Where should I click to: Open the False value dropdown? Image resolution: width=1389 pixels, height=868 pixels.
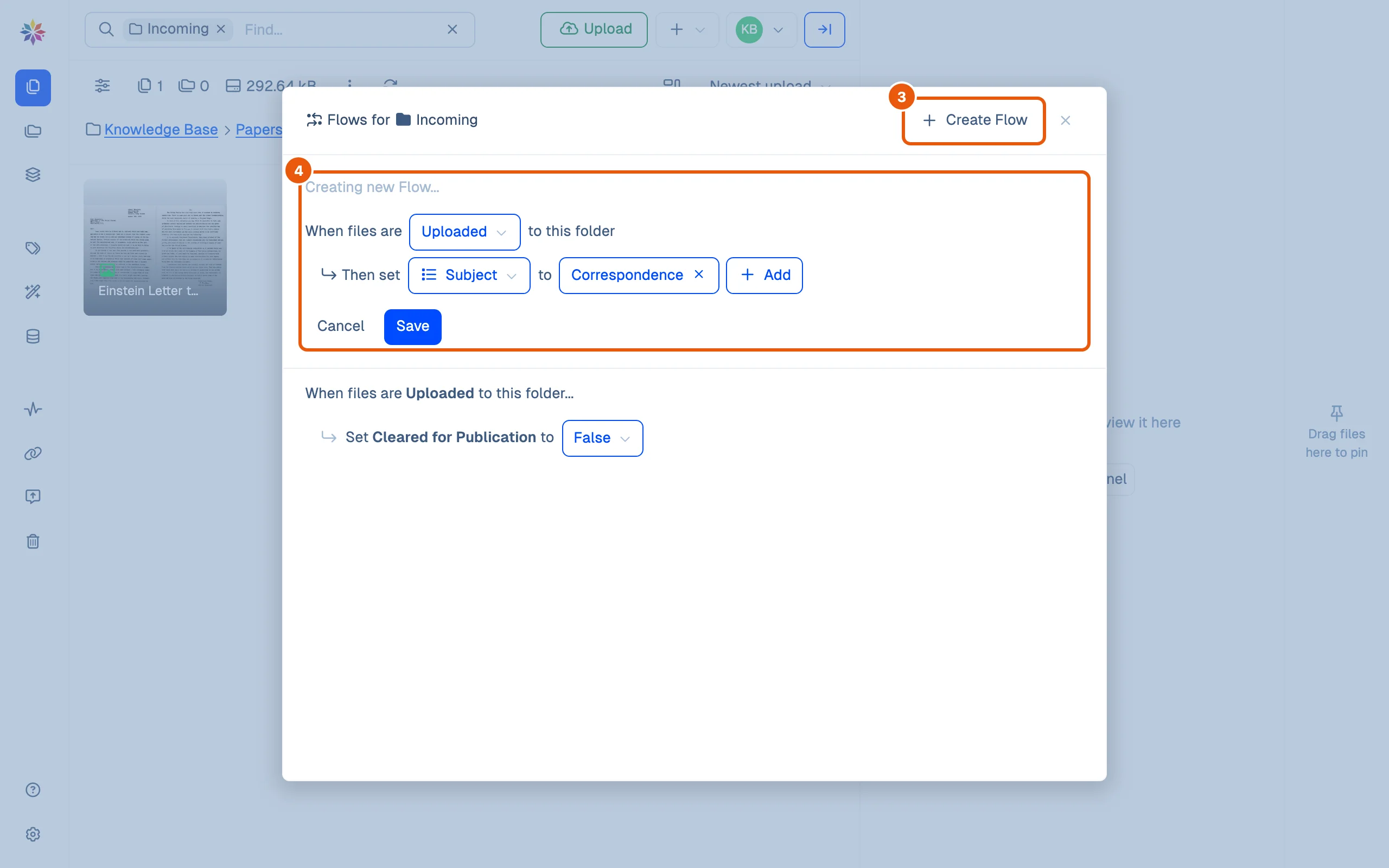coord(602,438)
